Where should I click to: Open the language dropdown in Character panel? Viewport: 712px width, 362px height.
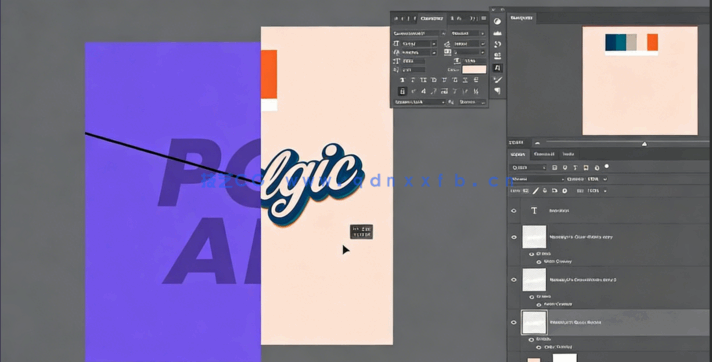pyautogui.click(x=420, y=102)
